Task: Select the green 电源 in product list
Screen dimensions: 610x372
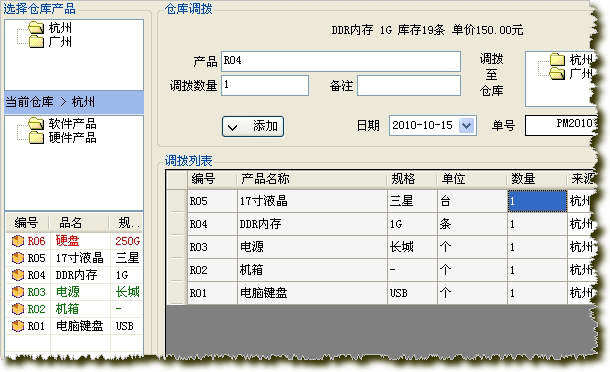Action: (x=67, y=292)
